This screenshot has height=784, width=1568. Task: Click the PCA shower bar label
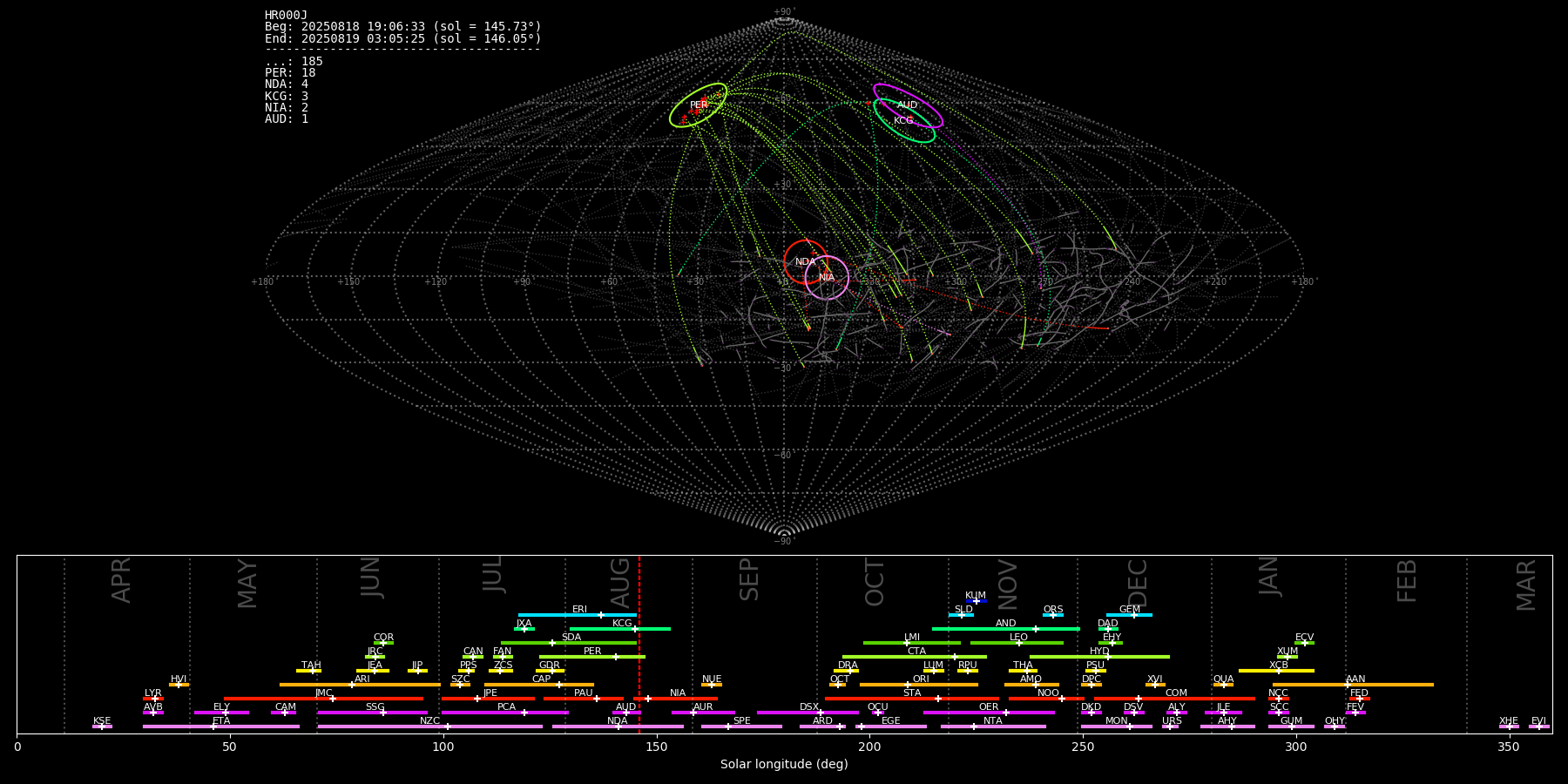click(x=506, y=707)
